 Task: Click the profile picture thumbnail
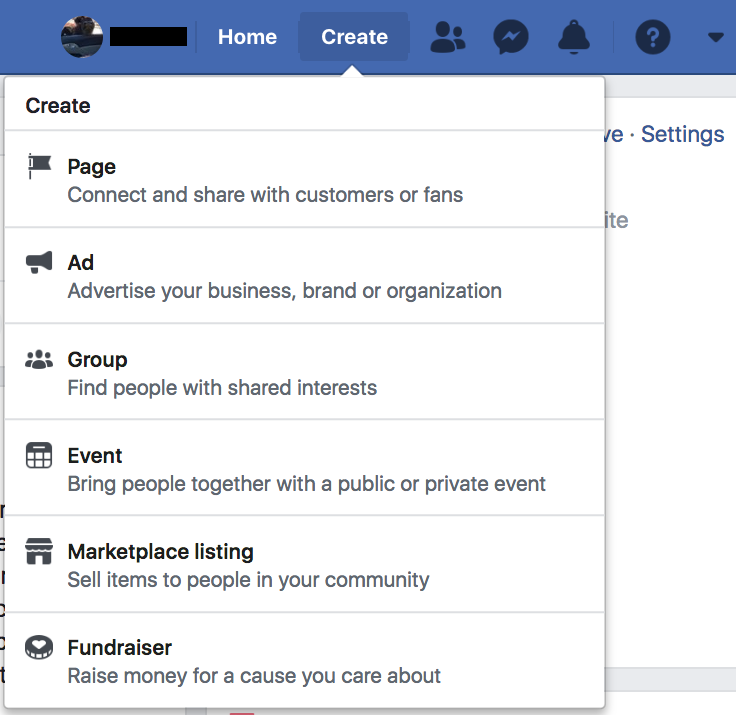(x=82, y=38)
